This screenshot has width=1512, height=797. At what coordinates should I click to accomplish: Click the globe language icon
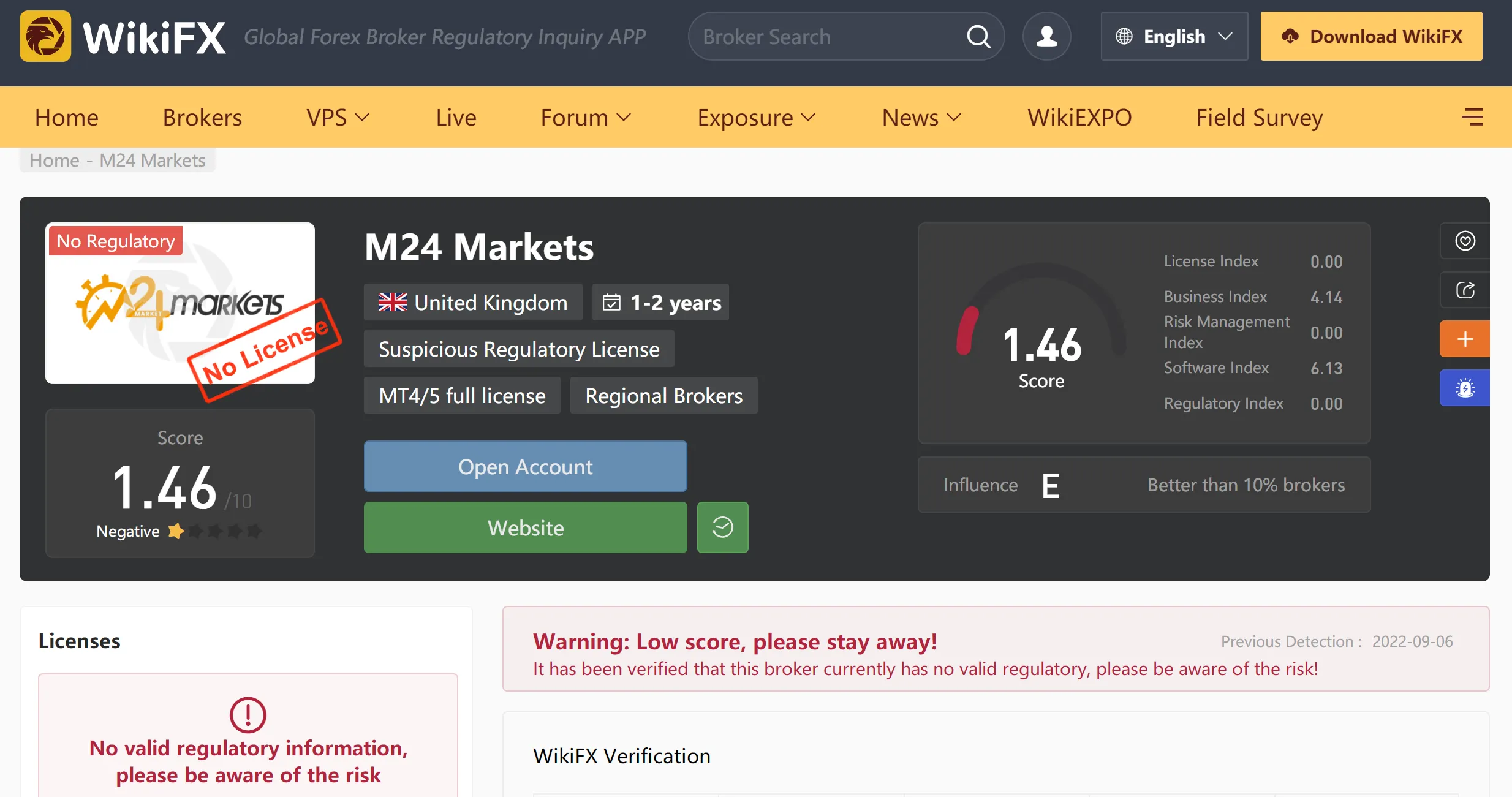[x=1124, y=36]
